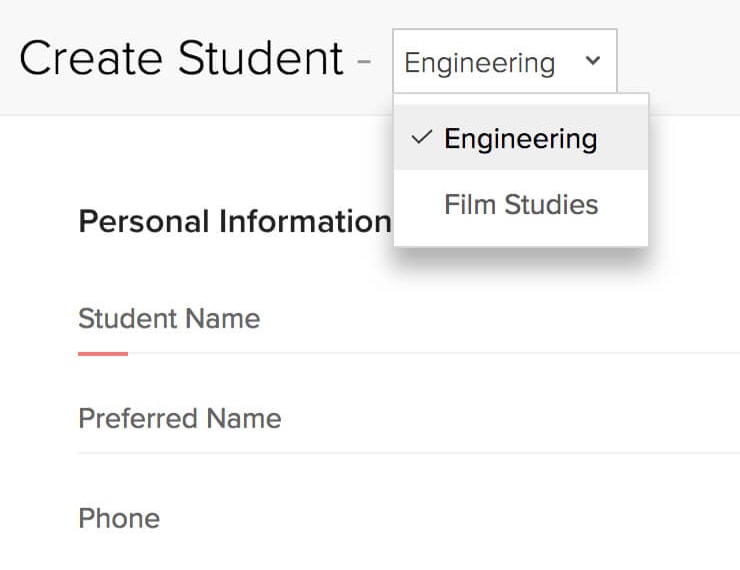740x570 pixels.
Task: Click the Preferred Name label text
Action: pyautogui.click(x=180, y=419)
